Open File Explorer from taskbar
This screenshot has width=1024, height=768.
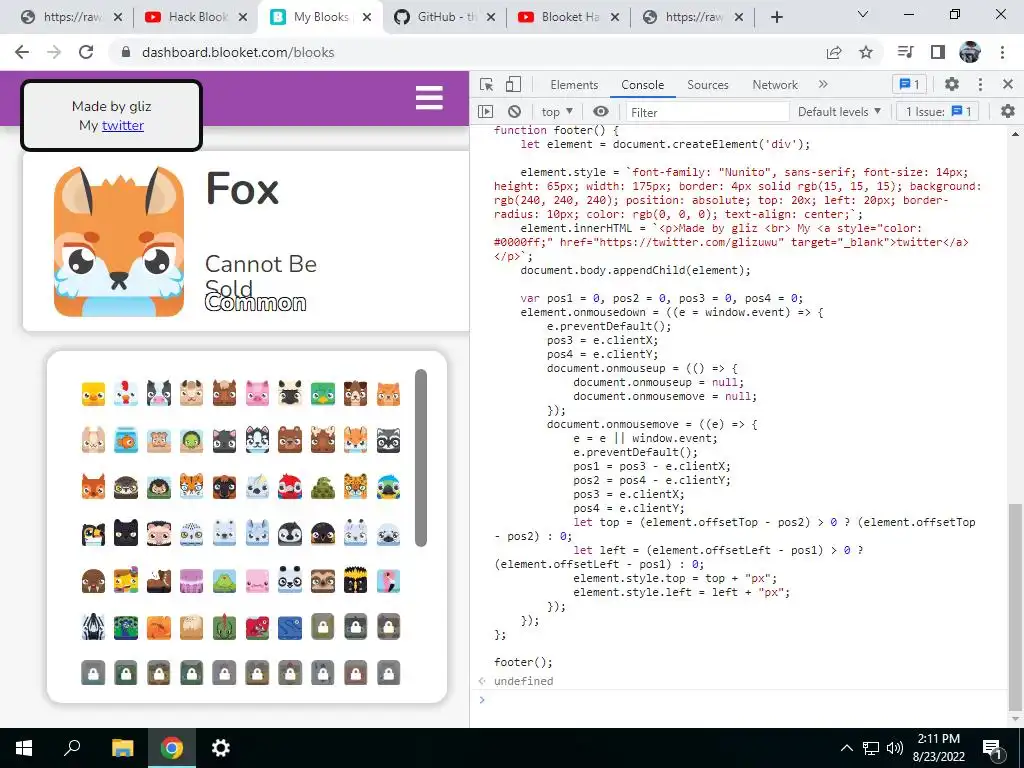click(122, 748)
